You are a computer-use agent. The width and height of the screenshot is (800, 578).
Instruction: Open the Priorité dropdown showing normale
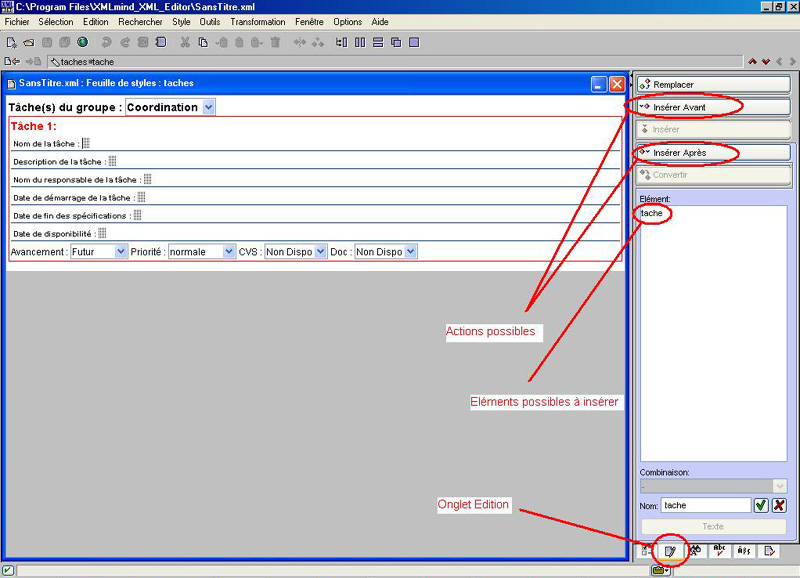[x=228, y=252]
